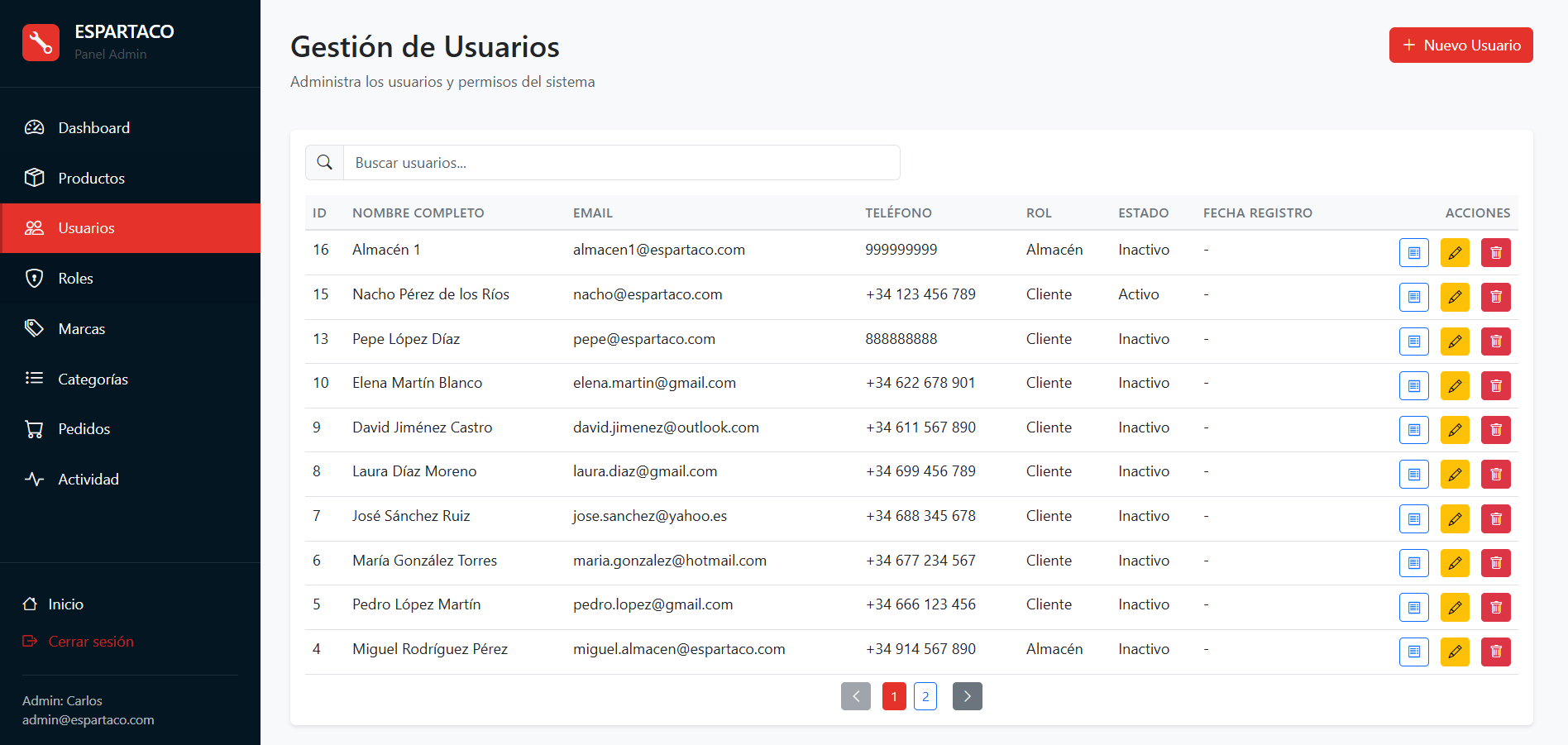Go to Productos in the sidebar

(130, 178)
